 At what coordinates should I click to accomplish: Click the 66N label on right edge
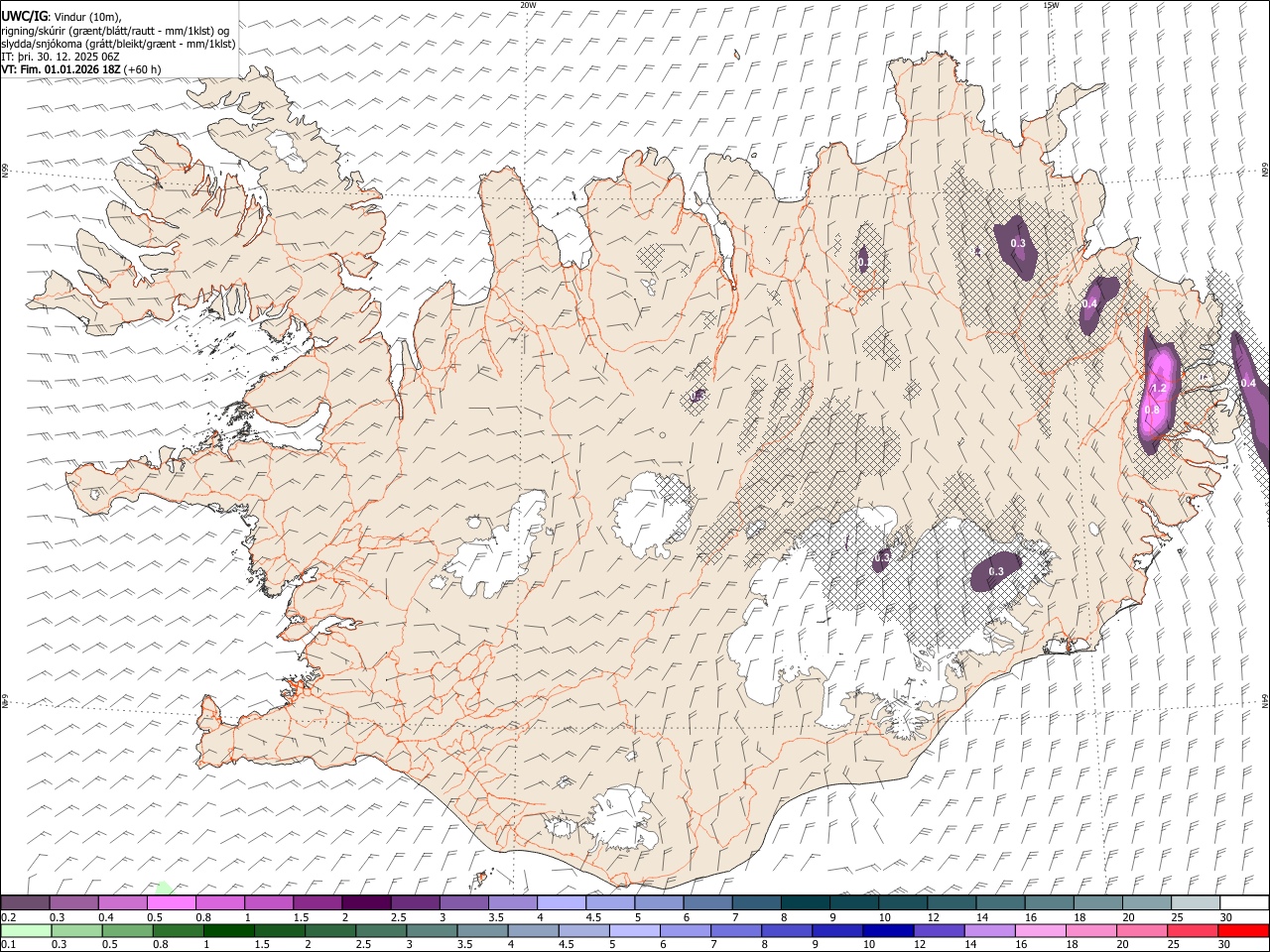[1265, 171]
